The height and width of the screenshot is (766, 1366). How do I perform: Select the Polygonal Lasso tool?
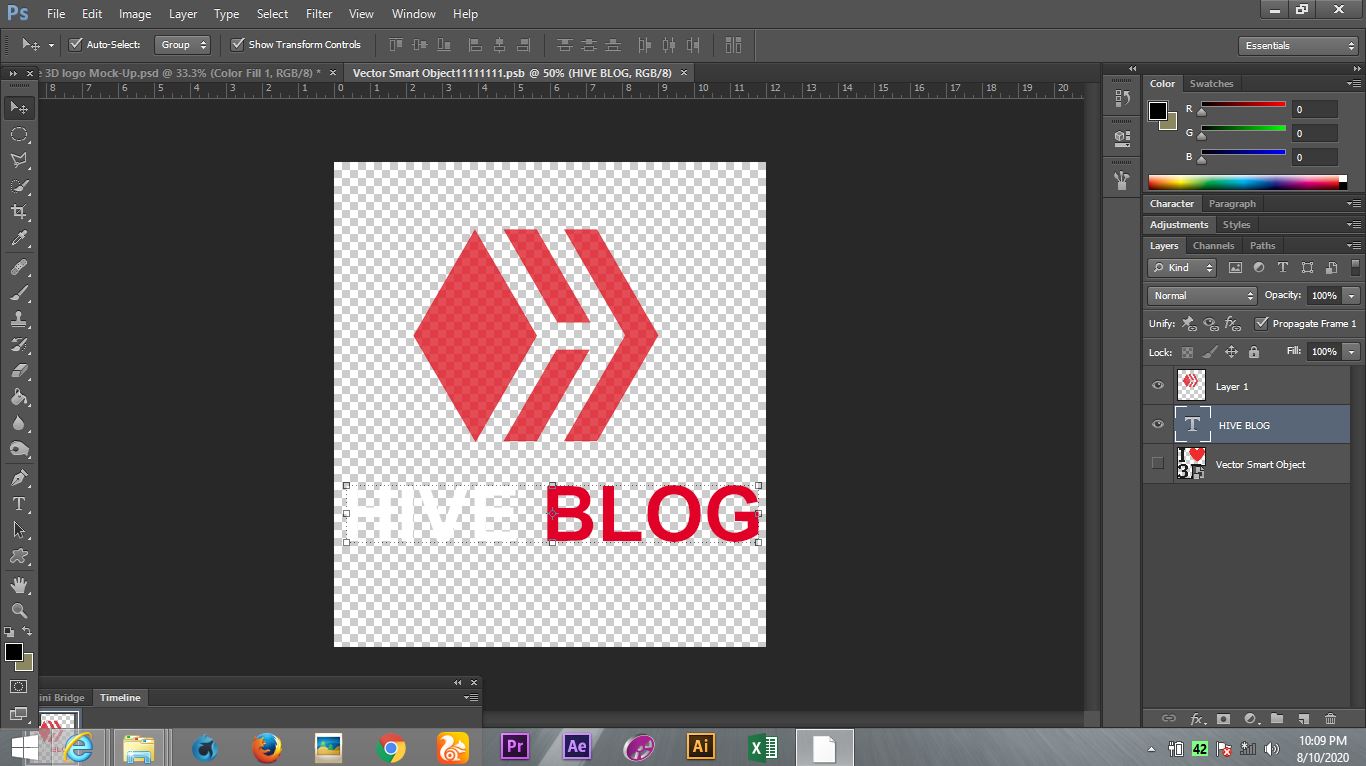coord(19,160)
